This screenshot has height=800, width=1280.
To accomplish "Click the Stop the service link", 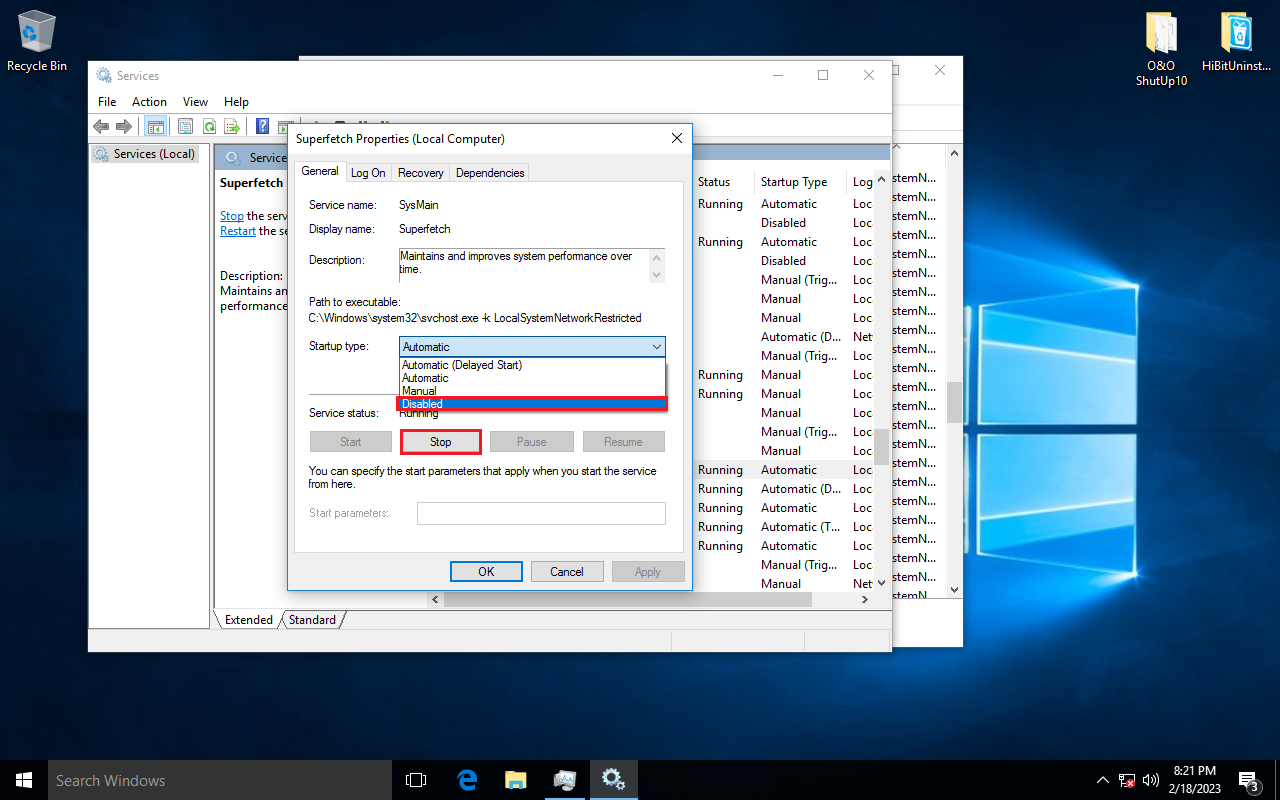I will tap(232, 216).
